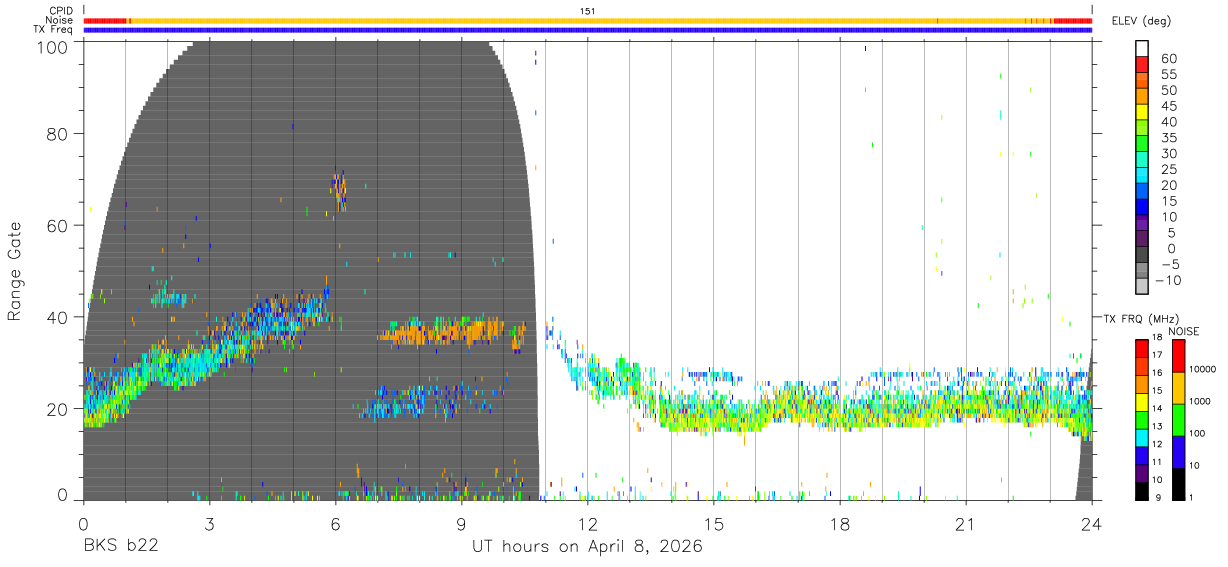This screenshot has width=1228, height=567.
Task: Click the black bottom swatch of TX FRQ bar
Action: pos(1142,489)
